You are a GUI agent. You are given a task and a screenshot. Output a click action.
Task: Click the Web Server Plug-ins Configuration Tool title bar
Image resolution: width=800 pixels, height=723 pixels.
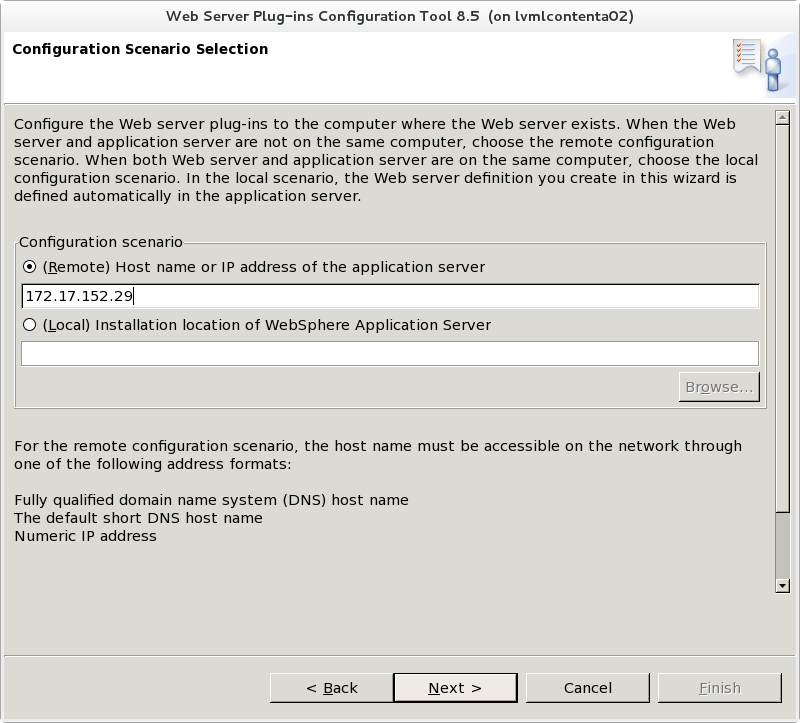point(400,16)
